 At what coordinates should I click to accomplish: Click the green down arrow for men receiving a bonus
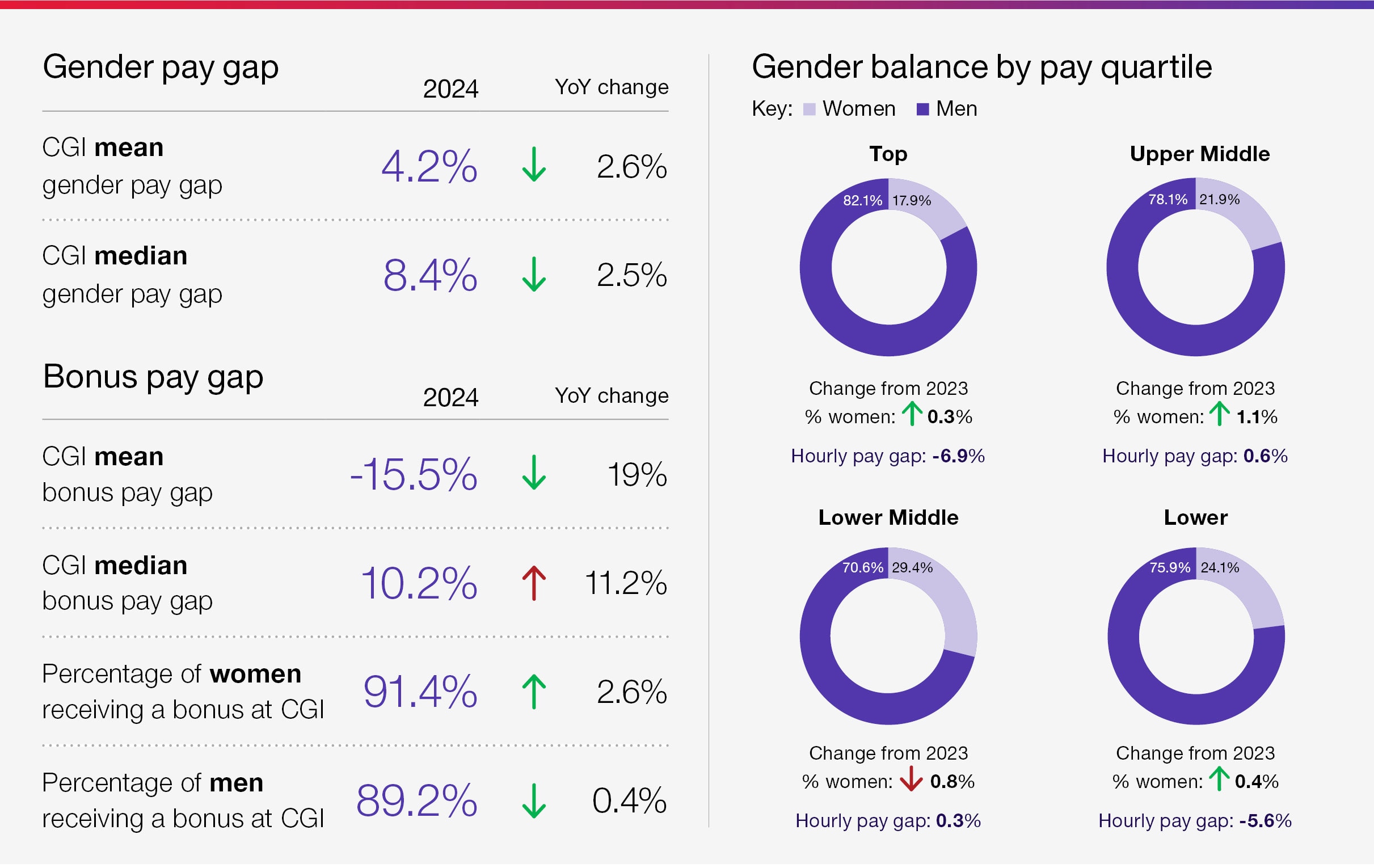533,801
